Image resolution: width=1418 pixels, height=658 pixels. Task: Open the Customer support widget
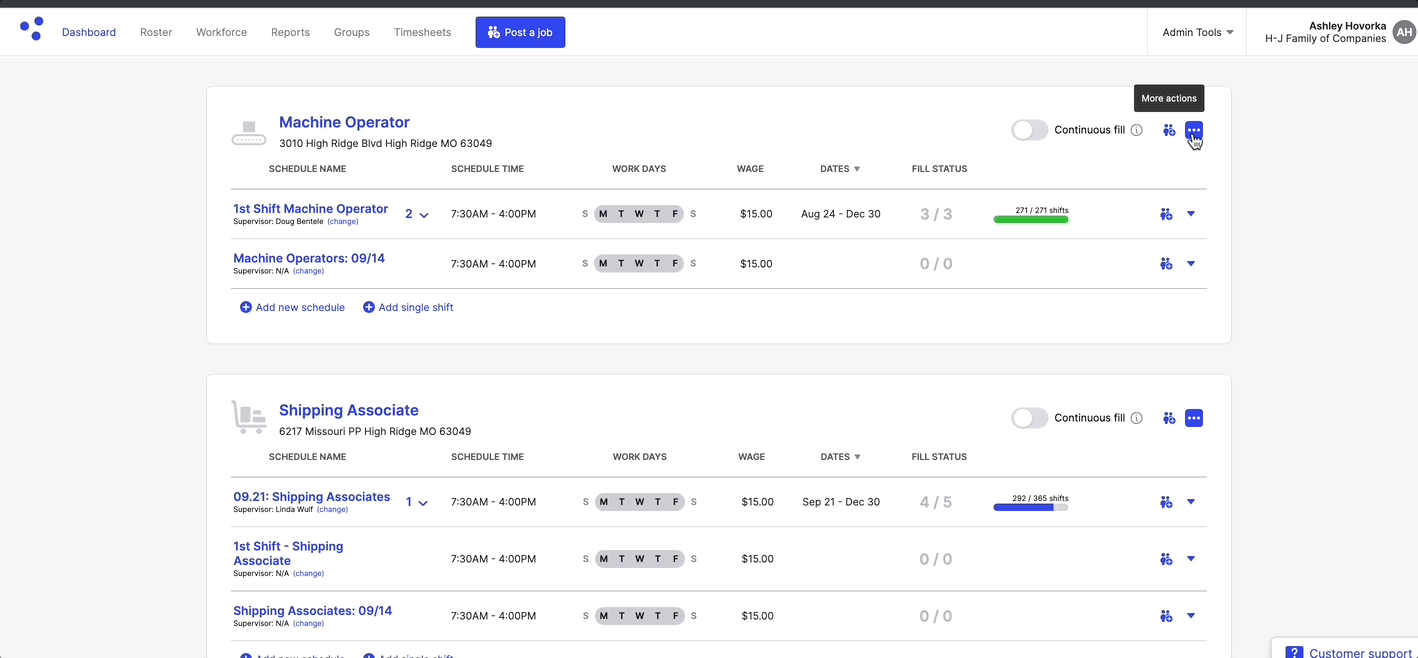(x=1345, y=651)
